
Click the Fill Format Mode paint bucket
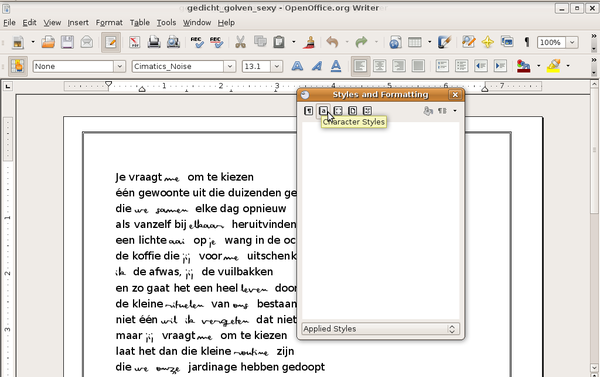point(428,111)
